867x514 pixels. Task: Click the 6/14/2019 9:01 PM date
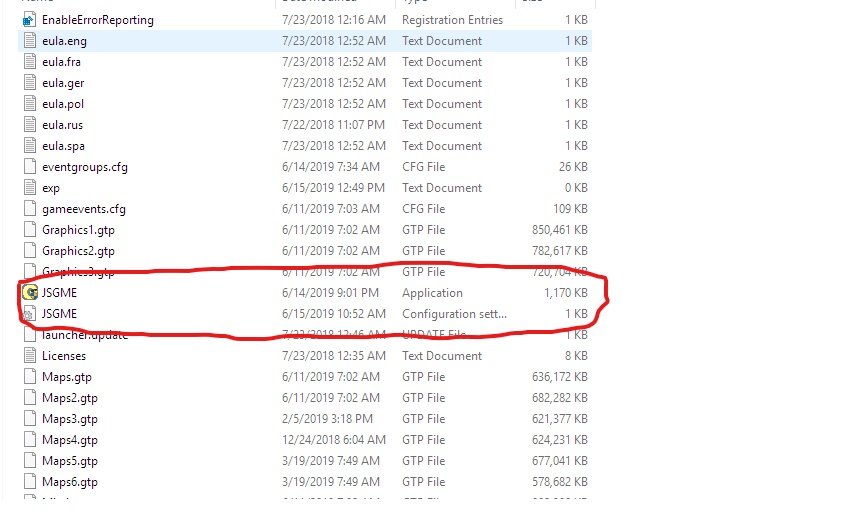(330, 293)
